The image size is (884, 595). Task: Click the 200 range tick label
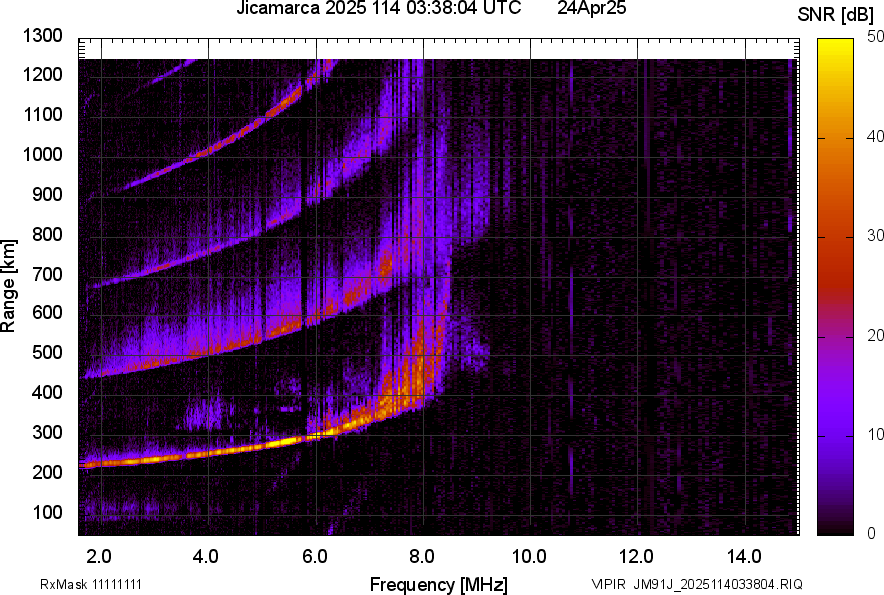click(x=47, y=472)
